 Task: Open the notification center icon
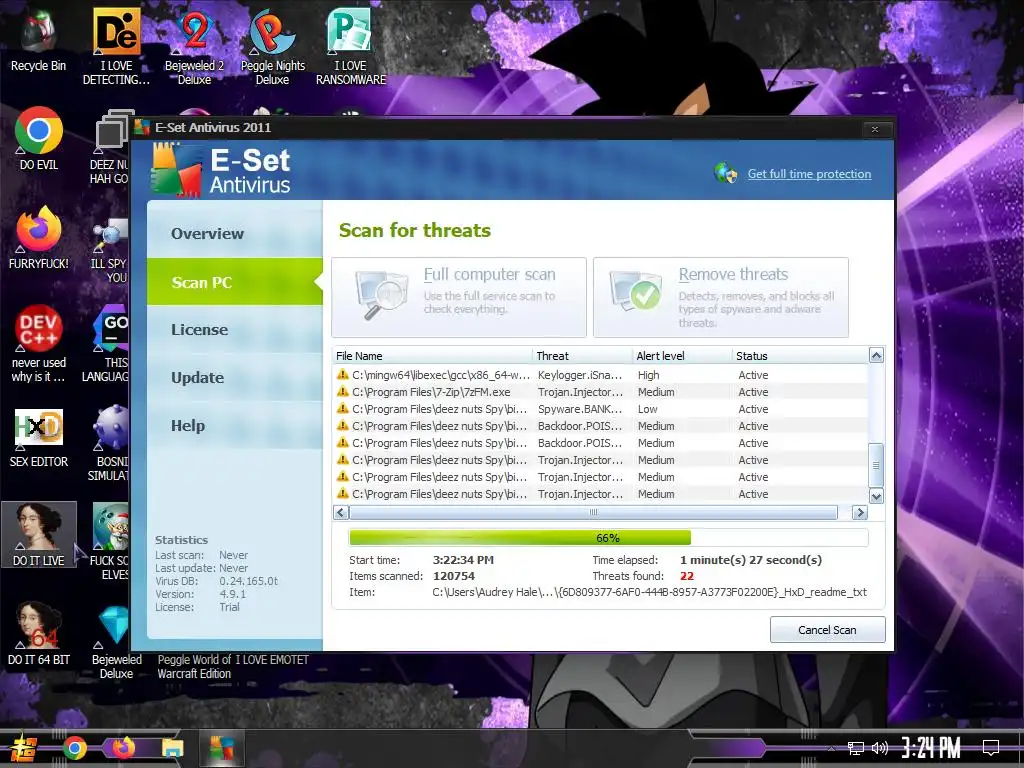[x=991, y=747]
